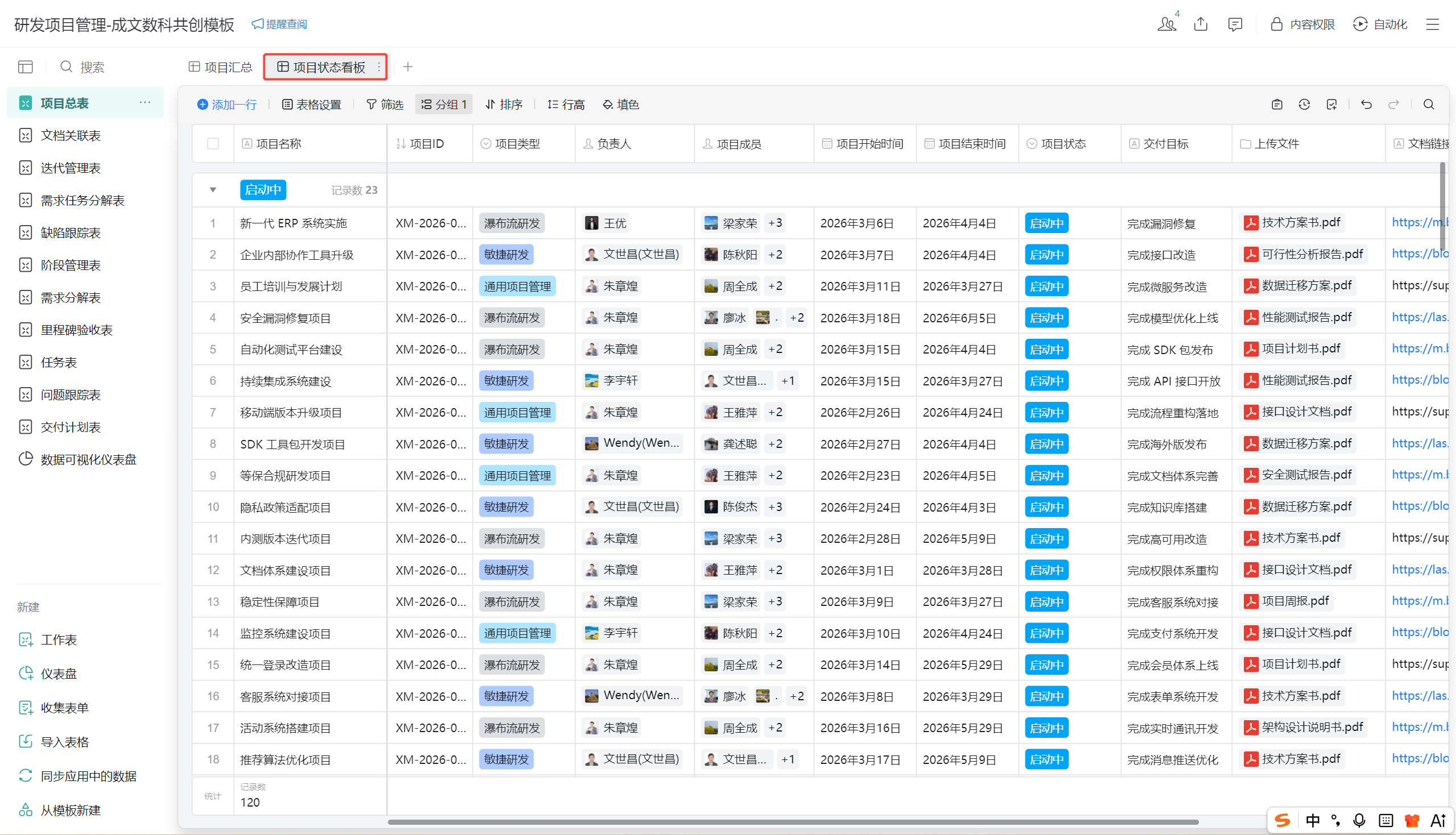Open the 分组 1 grouping option
1456x835 pixels.
tap(444, 105)
